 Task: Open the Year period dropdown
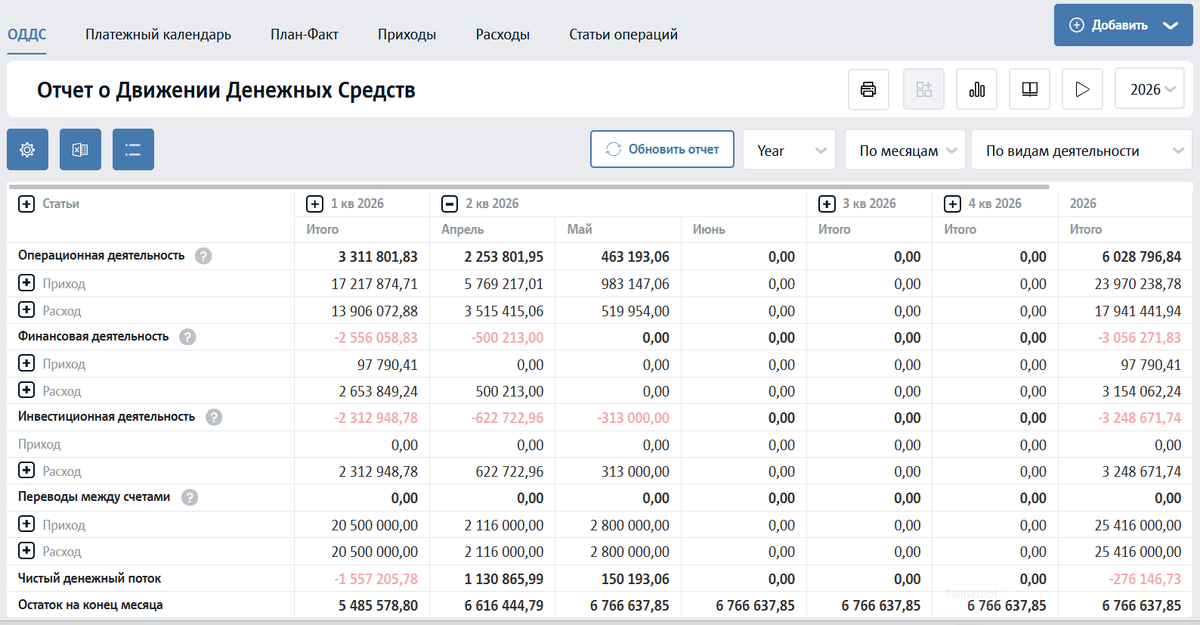[x=789, y=150]
